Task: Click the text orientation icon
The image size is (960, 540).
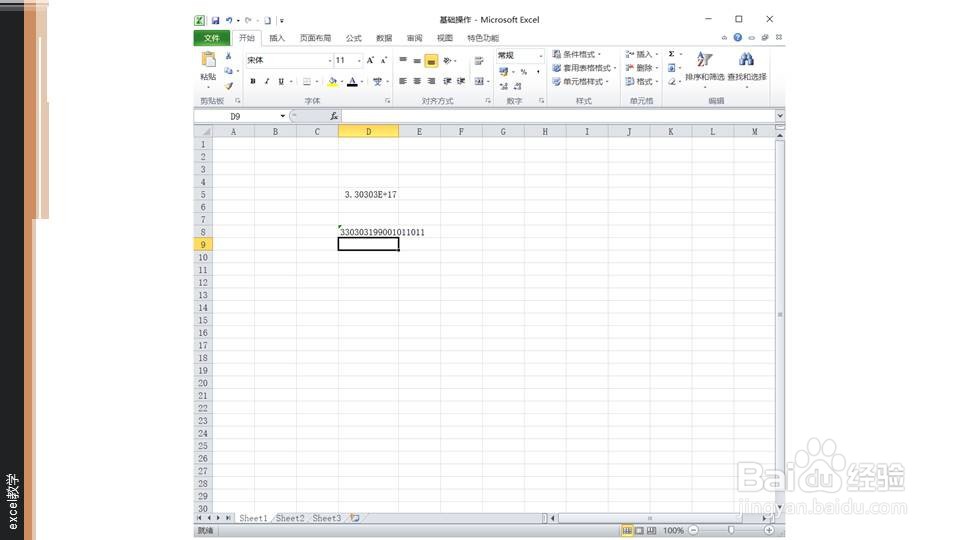Action: coord(448,61)
